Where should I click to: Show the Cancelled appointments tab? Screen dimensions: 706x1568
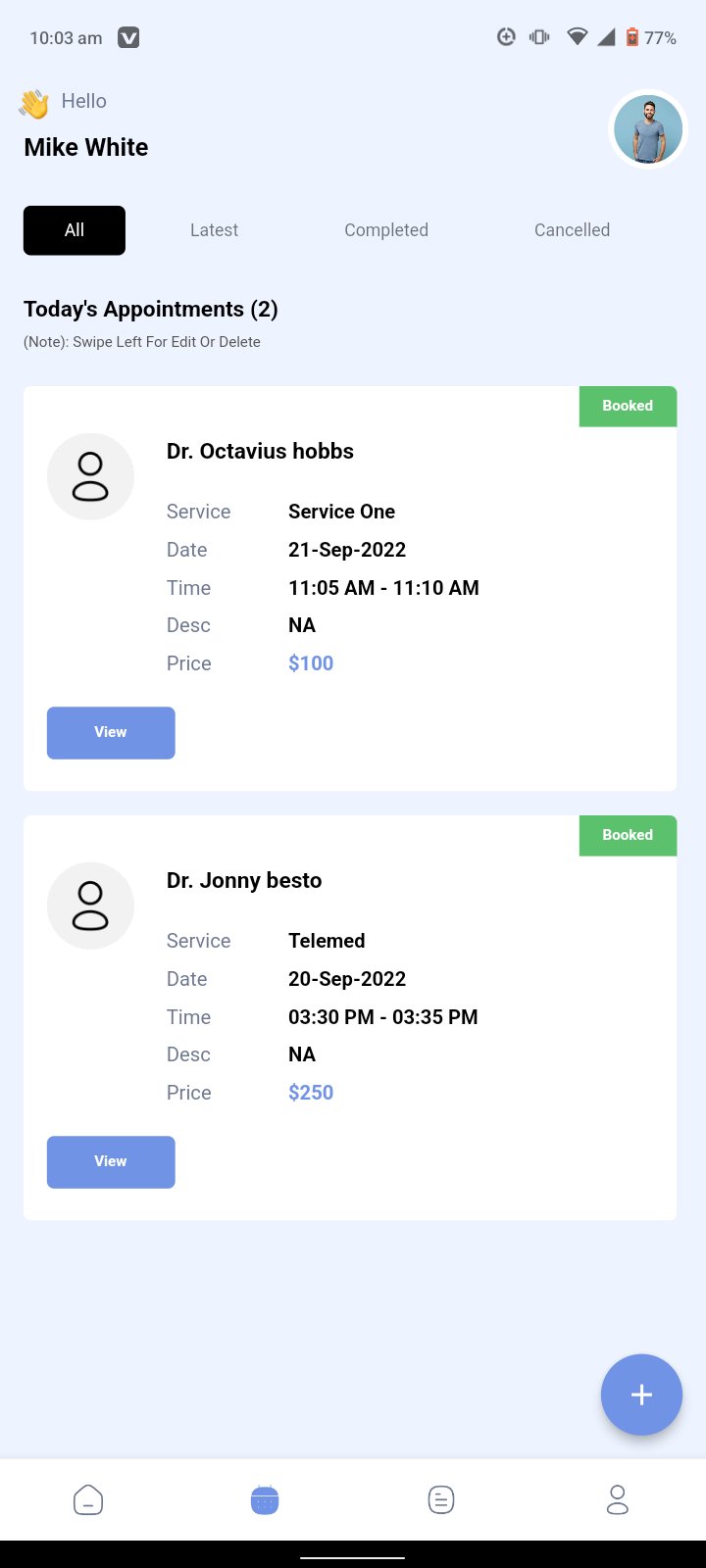[572, 230]
